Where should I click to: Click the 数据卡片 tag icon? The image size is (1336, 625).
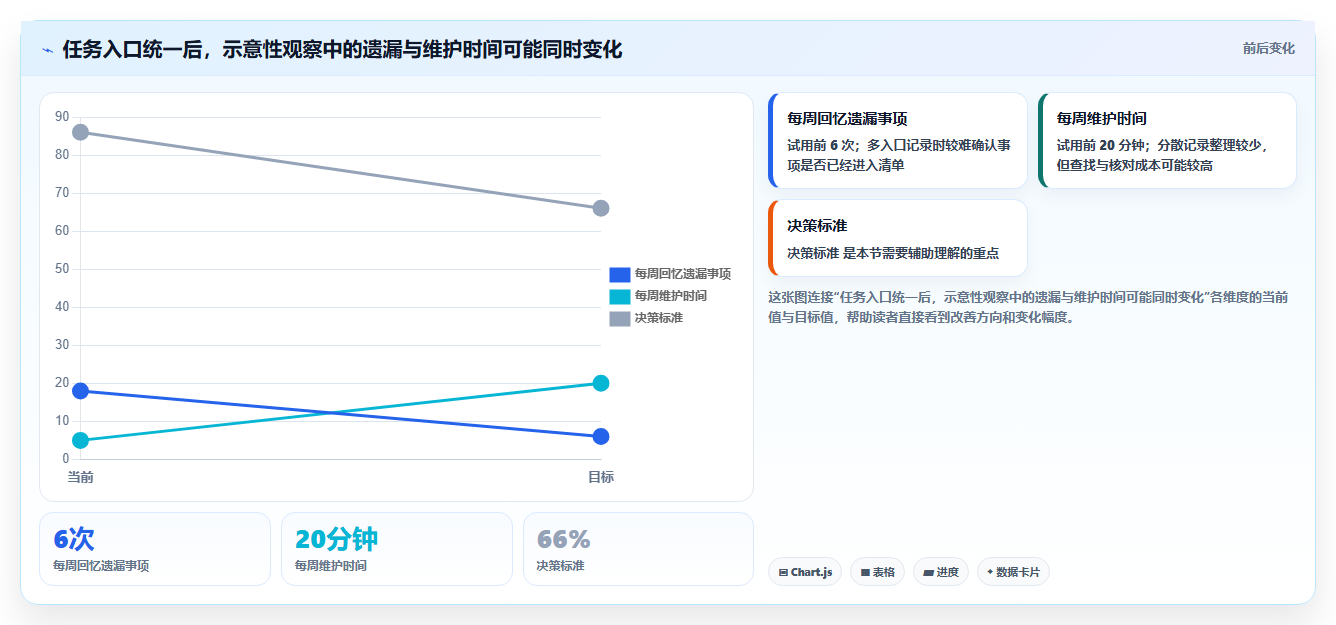coord(990,572)
